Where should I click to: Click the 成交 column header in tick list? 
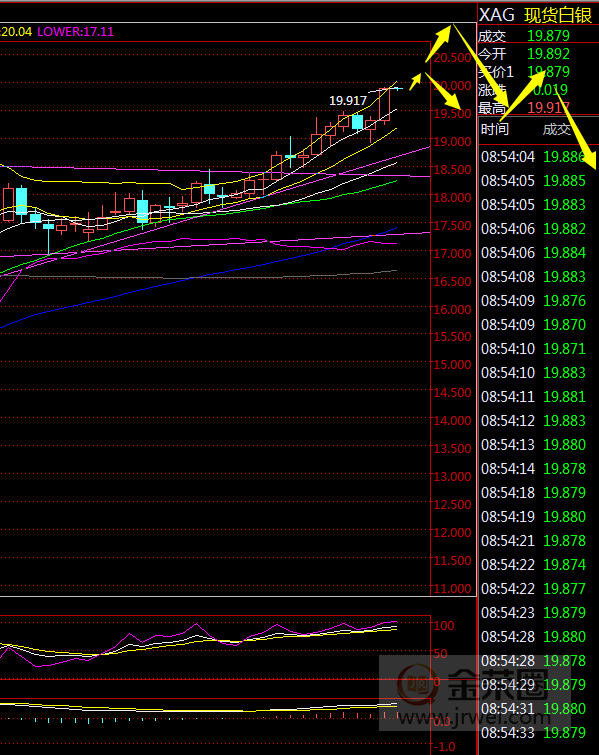pyautogui.click(x=556, y=129)
